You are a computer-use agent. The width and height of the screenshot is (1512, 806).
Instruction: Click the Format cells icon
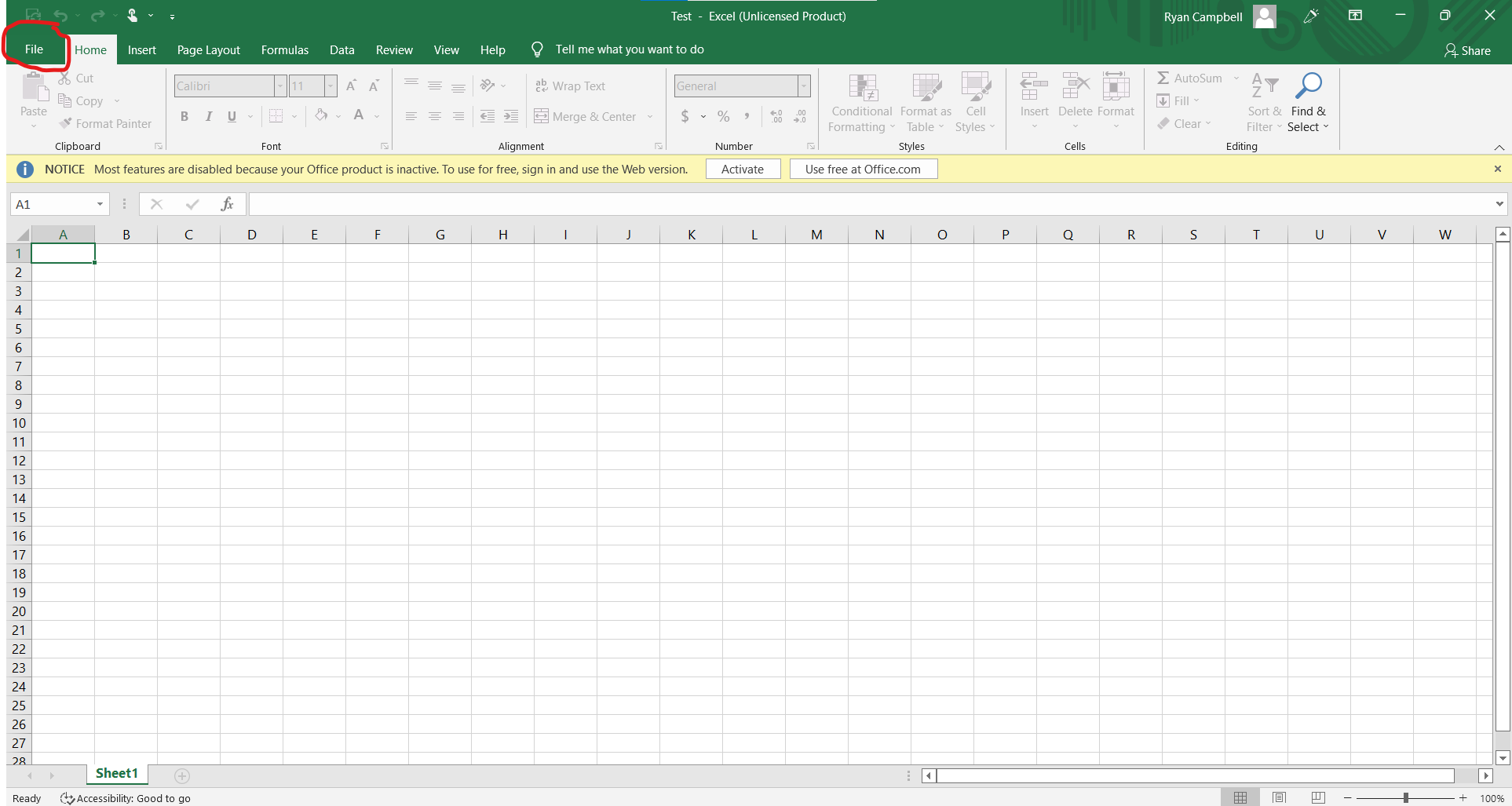[1116, 86]
